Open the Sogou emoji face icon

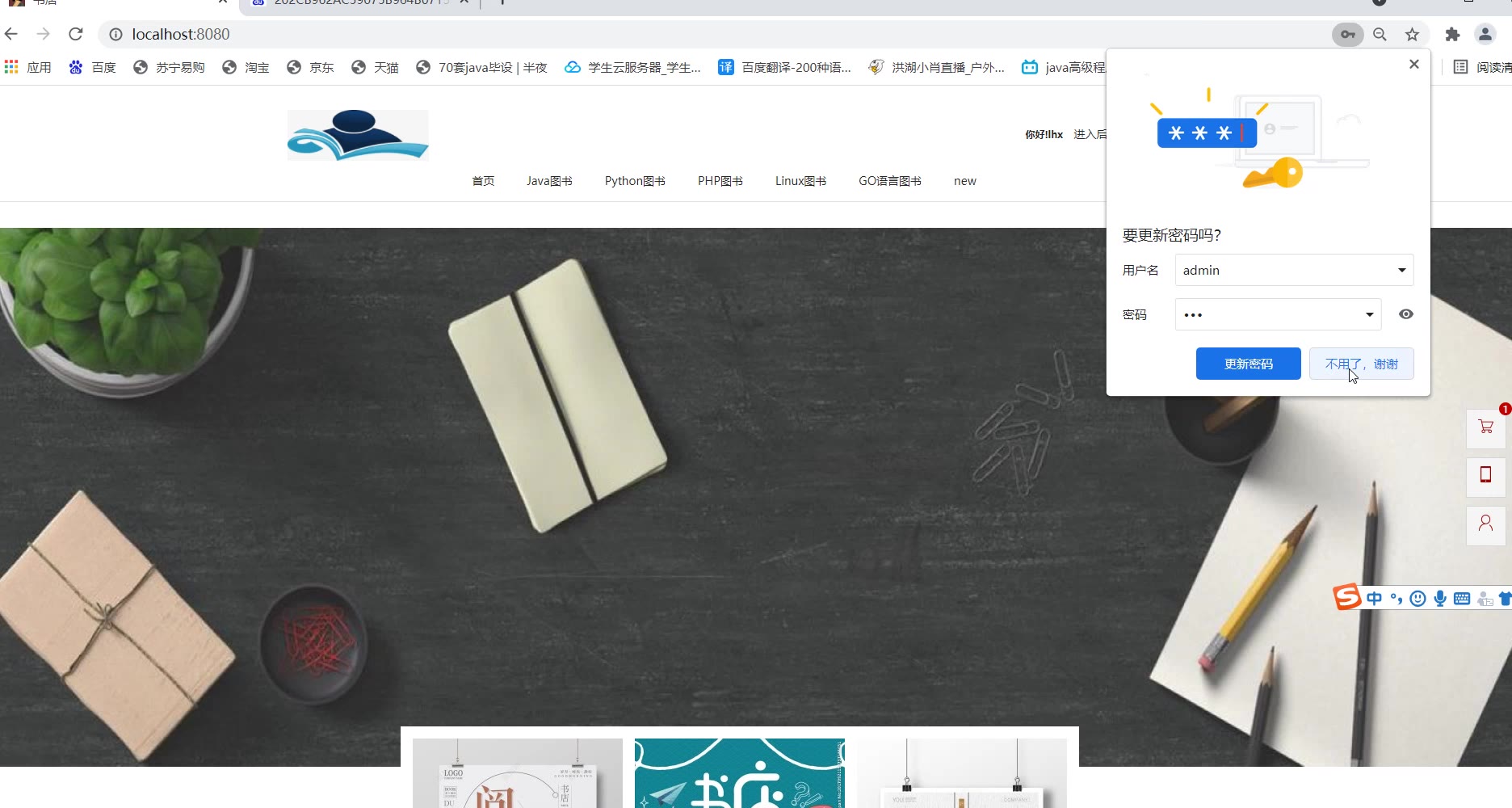1417,599
